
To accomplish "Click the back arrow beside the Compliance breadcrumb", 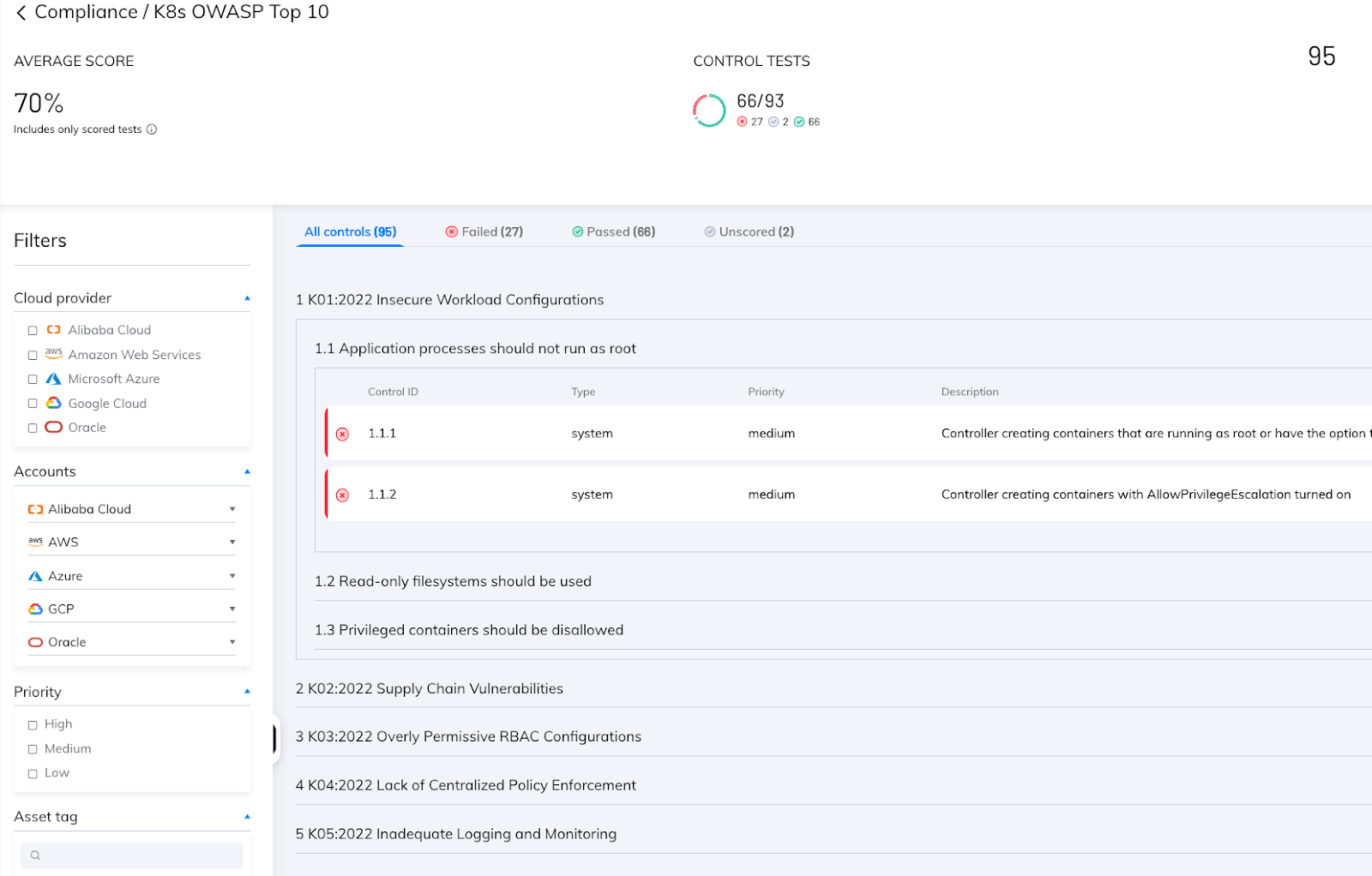I will pos(21,12).
